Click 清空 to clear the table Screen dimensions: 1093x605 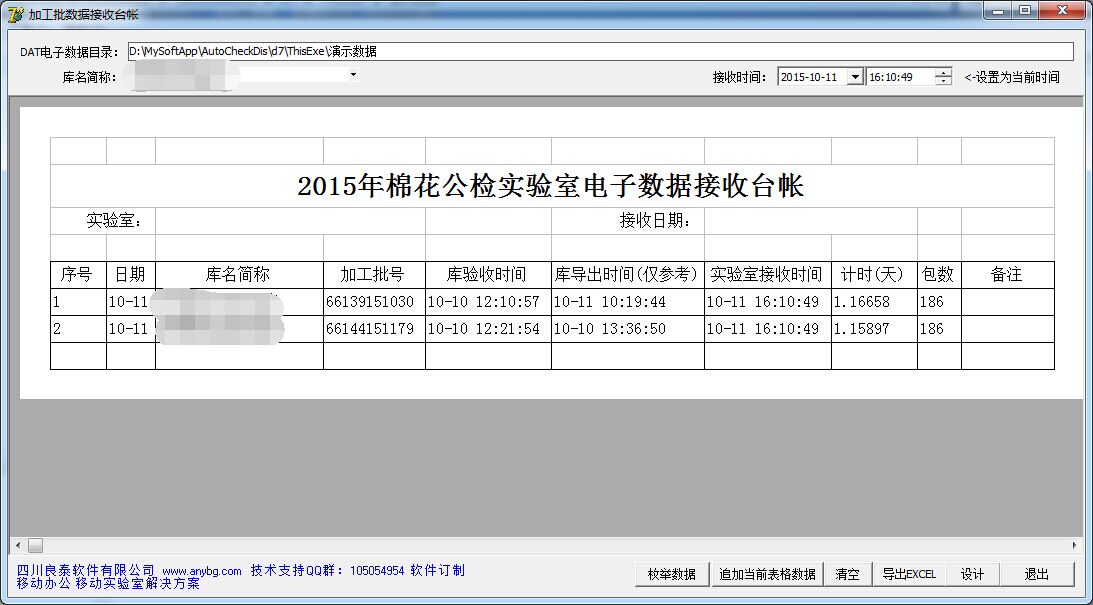coord(846,574)
